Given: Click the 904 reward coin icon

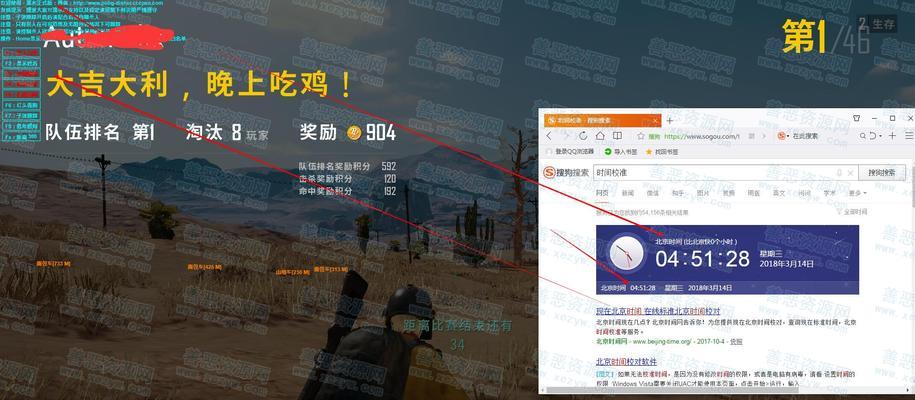Looking at the screenshot, I should pyautogui.click(x=354, y=133).
